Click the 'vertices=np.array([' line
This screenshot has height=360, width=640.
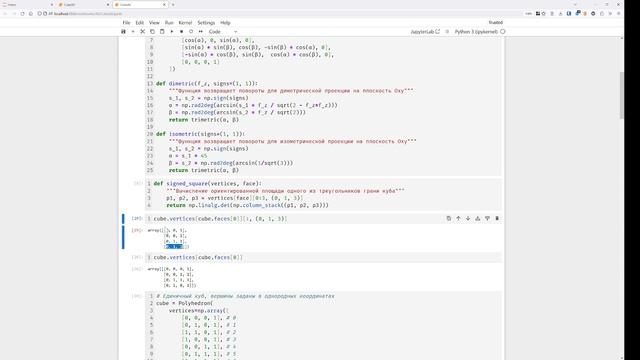(199, 311)
